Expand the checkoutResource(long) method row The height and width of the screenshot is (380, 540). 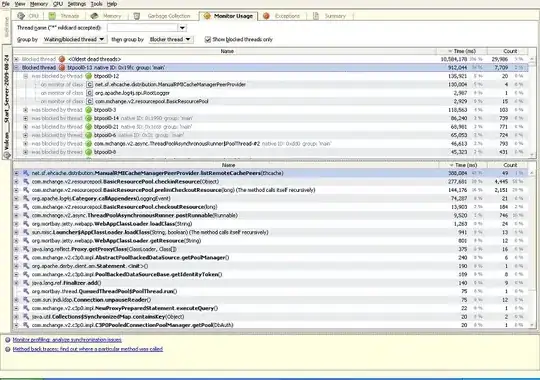[16, 207]
